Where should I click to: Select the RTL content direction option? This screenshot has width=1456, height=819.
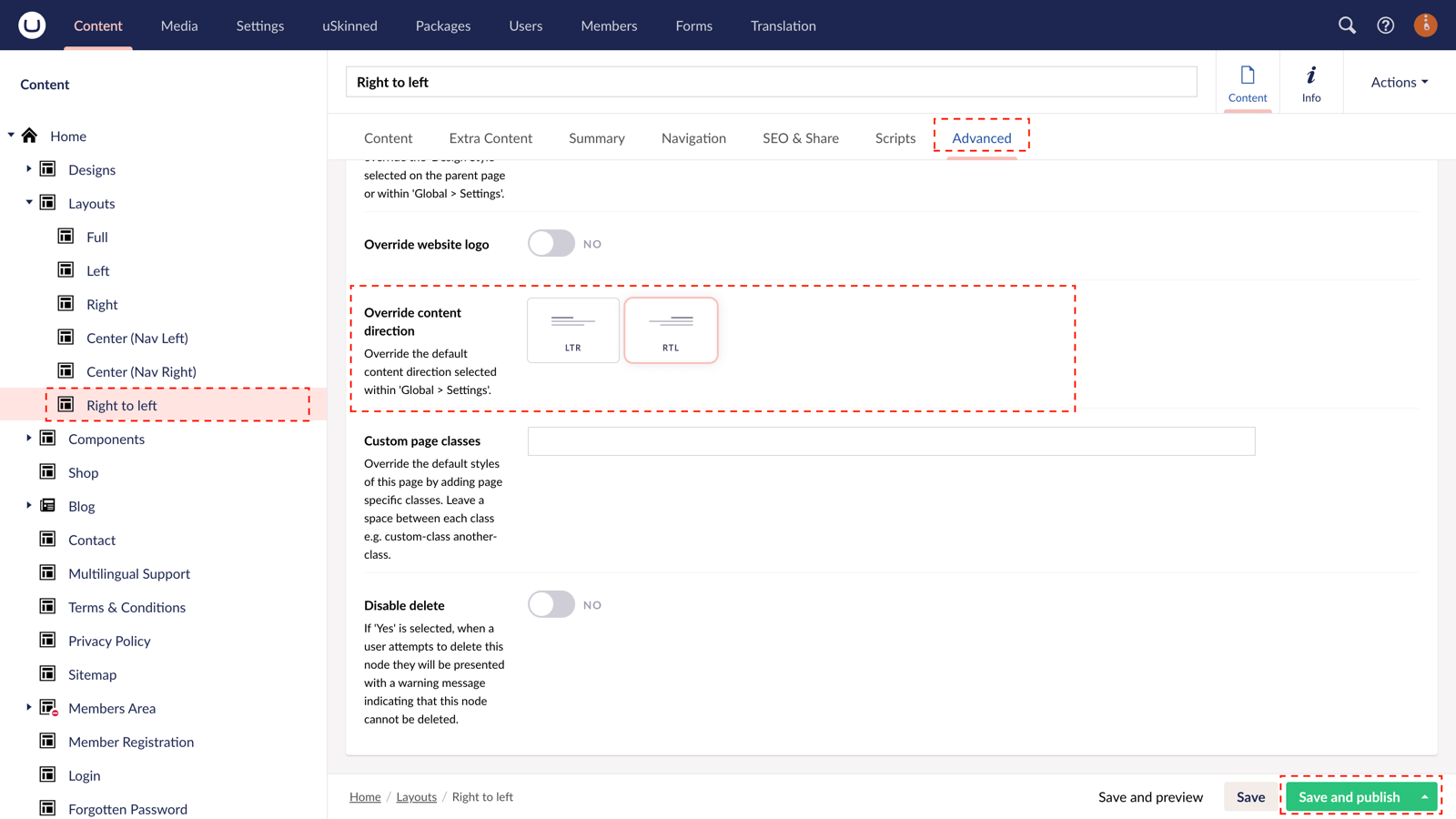671,329
